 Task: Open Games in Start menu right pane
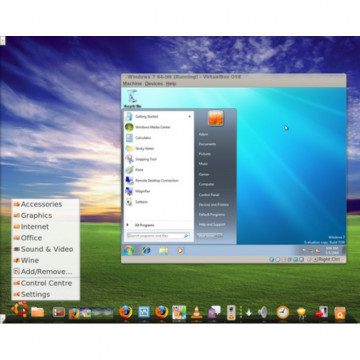pos(204,174)
